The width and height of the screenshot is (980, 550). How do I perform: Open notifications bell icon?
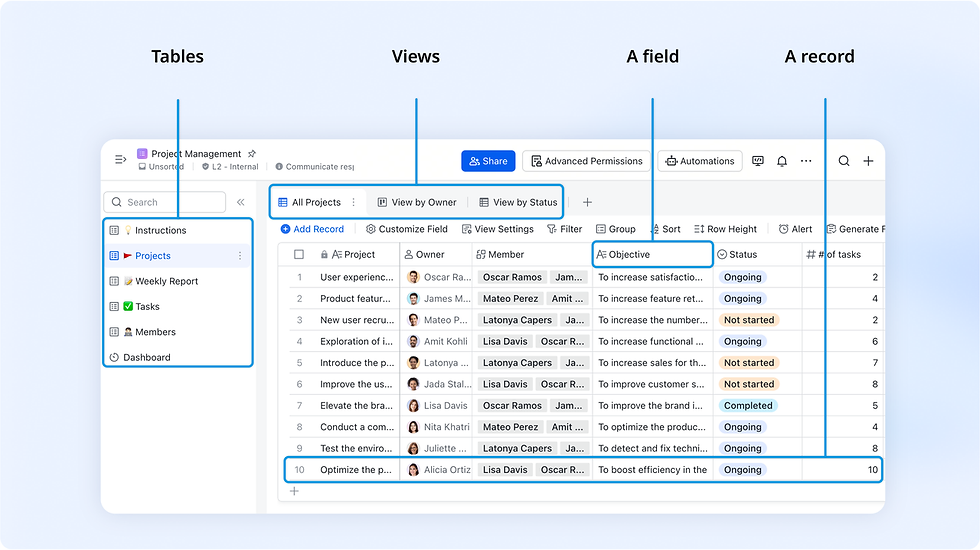(782, 161)
